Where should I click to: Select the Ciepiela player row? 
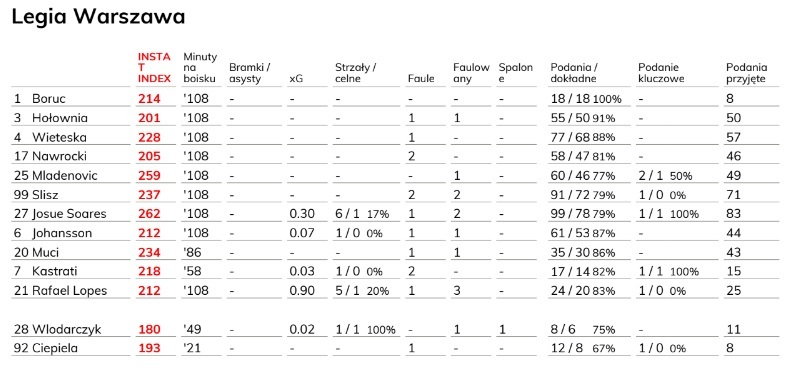tap(396, 348)
